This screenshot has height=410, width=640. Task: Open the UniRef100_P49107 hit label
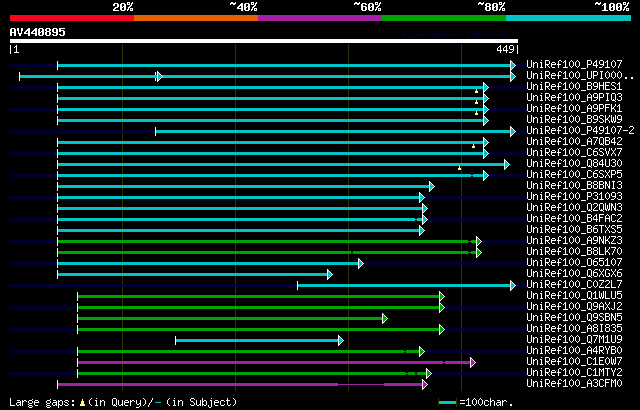pos(574,64)
